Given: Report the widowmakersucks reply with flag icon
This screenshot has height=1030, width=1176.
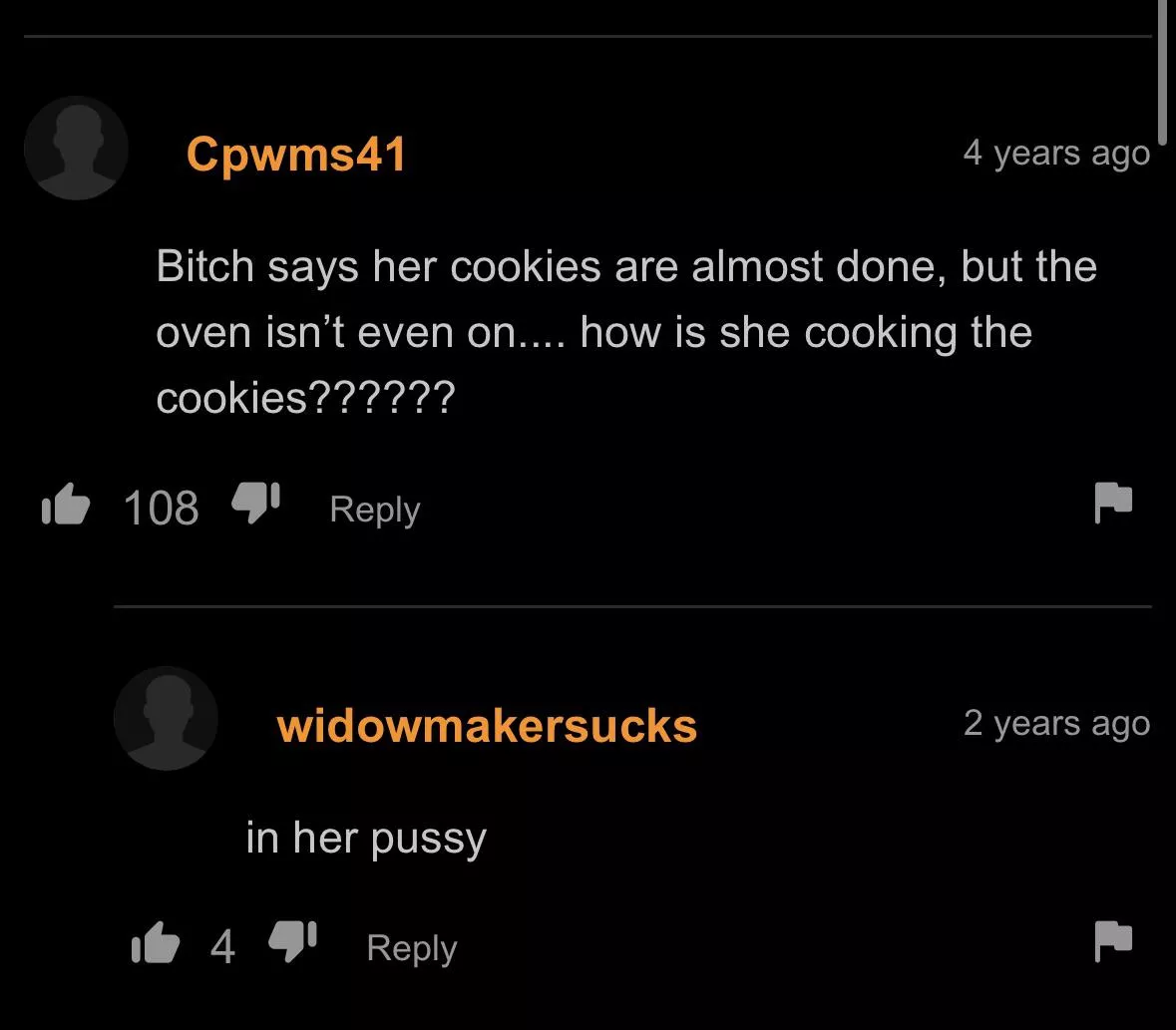Looking at the screenshot, I should tap(1114, 941).
